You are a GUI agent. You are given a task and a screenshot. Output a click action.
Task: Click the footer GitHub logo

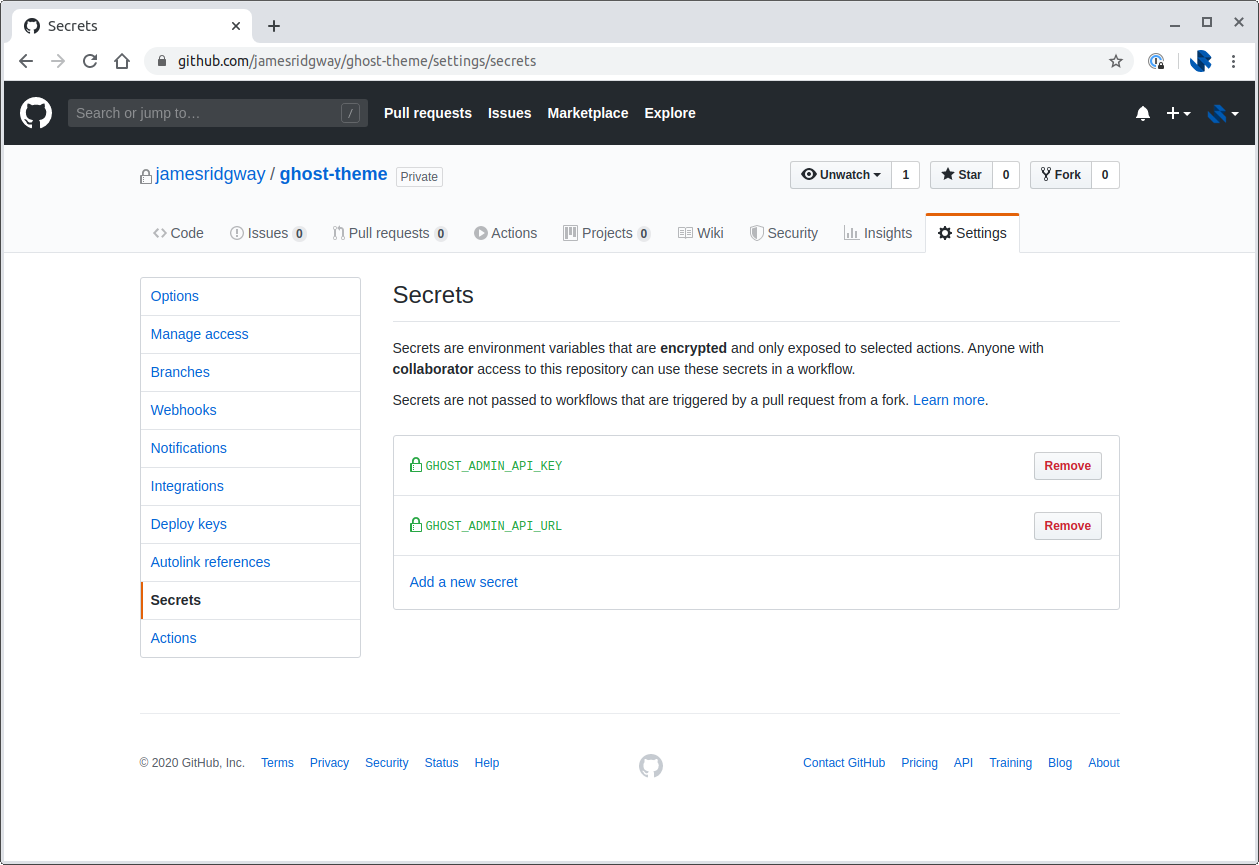[x=651, y=766]
